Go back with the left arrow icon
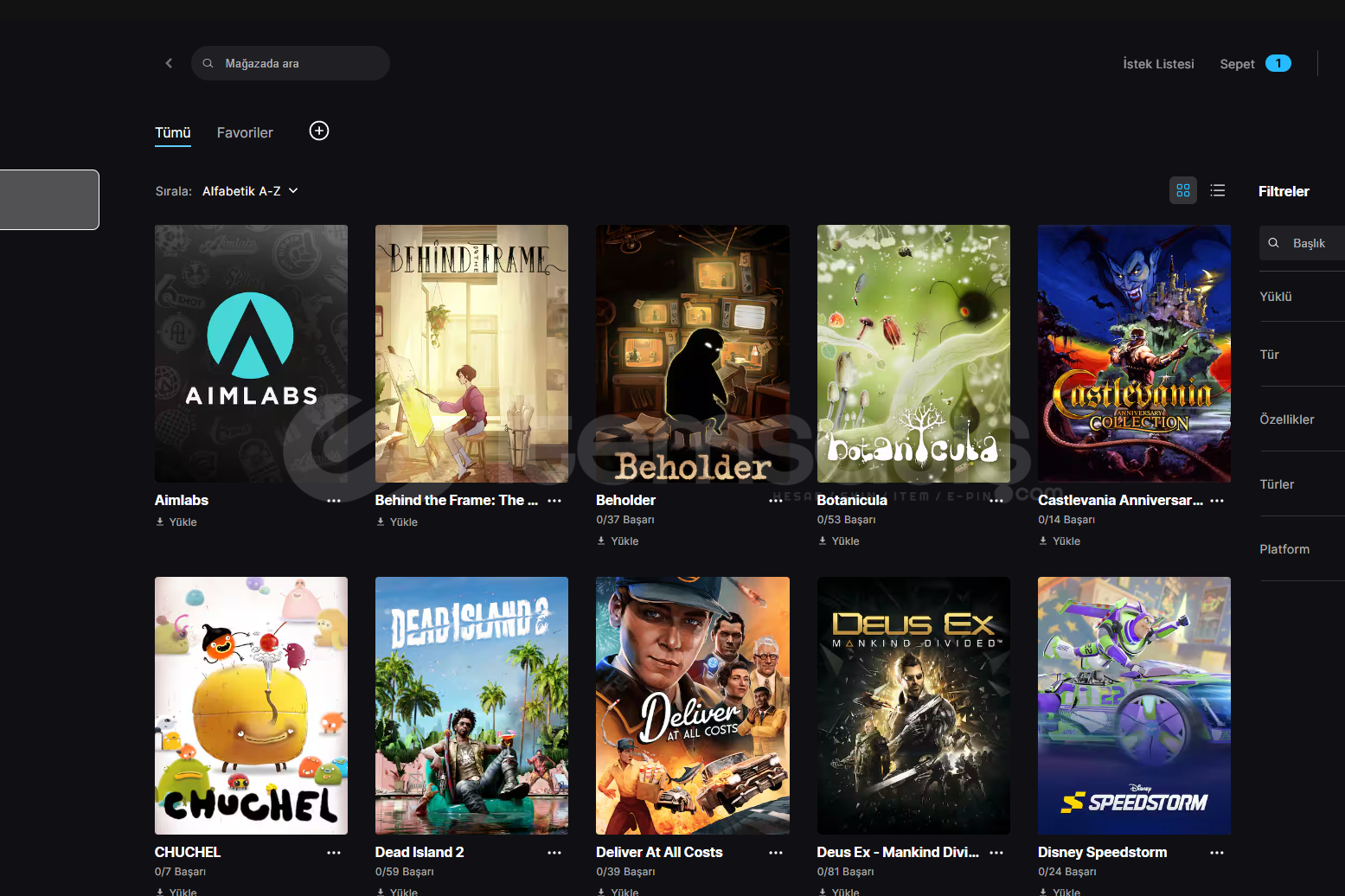This screenshot has height=896, width=1345. (x=169, y=63)
